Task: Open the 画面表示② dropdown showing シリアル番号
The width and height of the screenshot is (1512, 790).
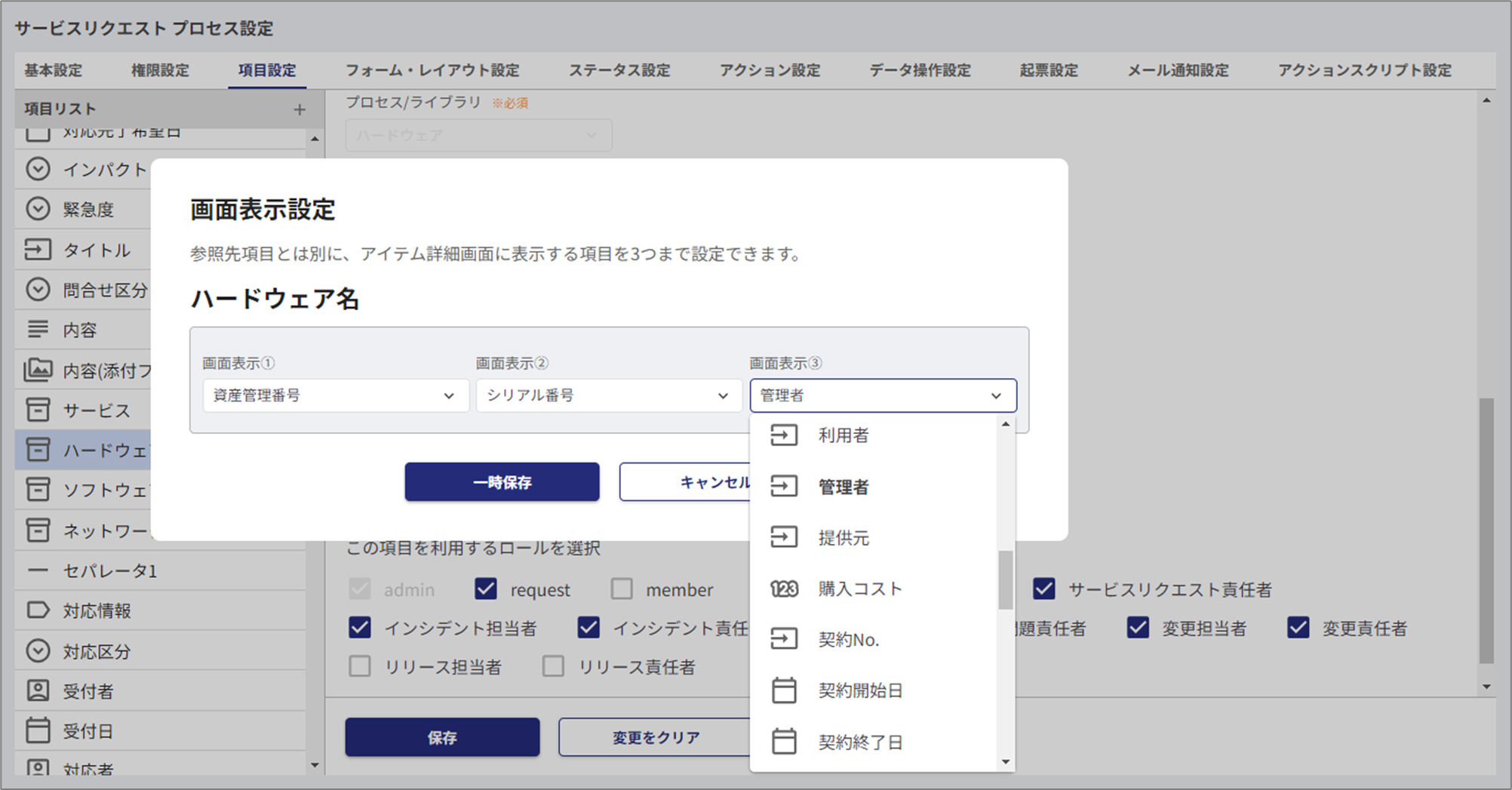Action: pyautogui.click(x=609, y=395)
